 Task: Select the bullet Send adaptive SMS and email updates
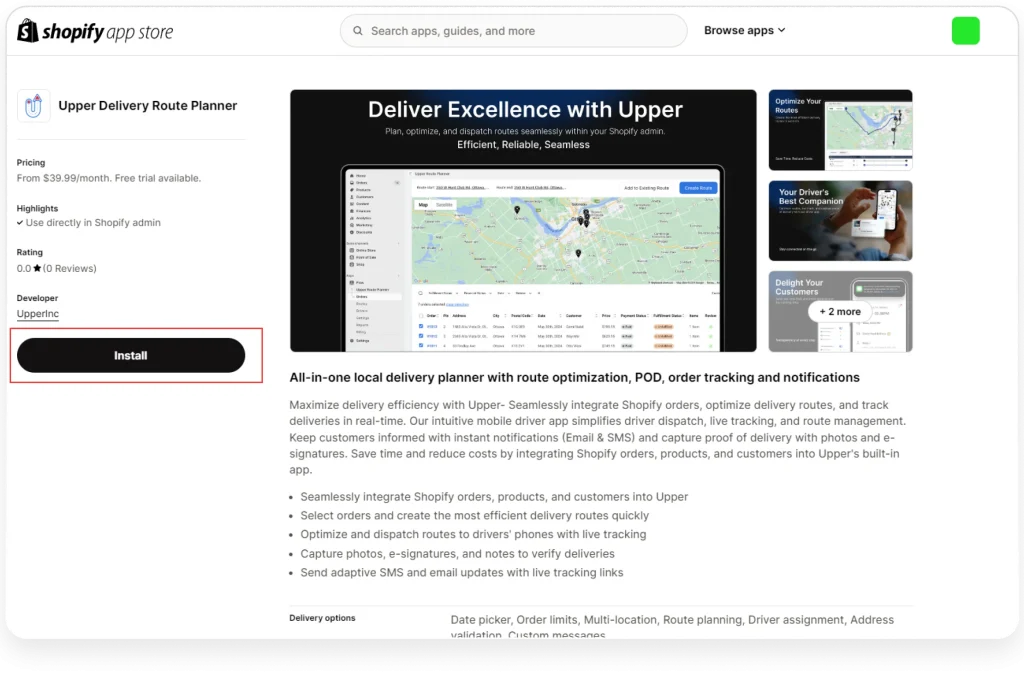coord(462,572)
